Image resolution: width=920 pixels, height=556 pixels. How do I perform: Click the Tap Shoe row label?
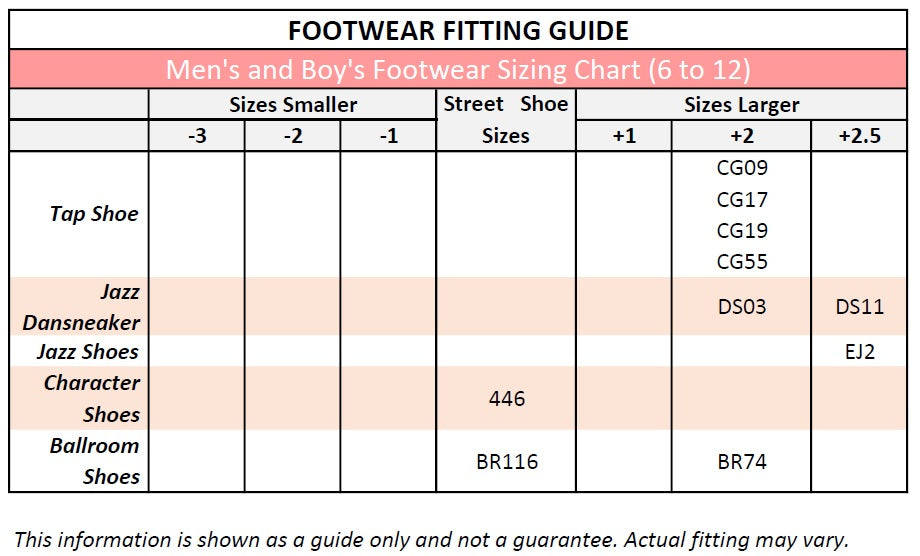[94, 214]
